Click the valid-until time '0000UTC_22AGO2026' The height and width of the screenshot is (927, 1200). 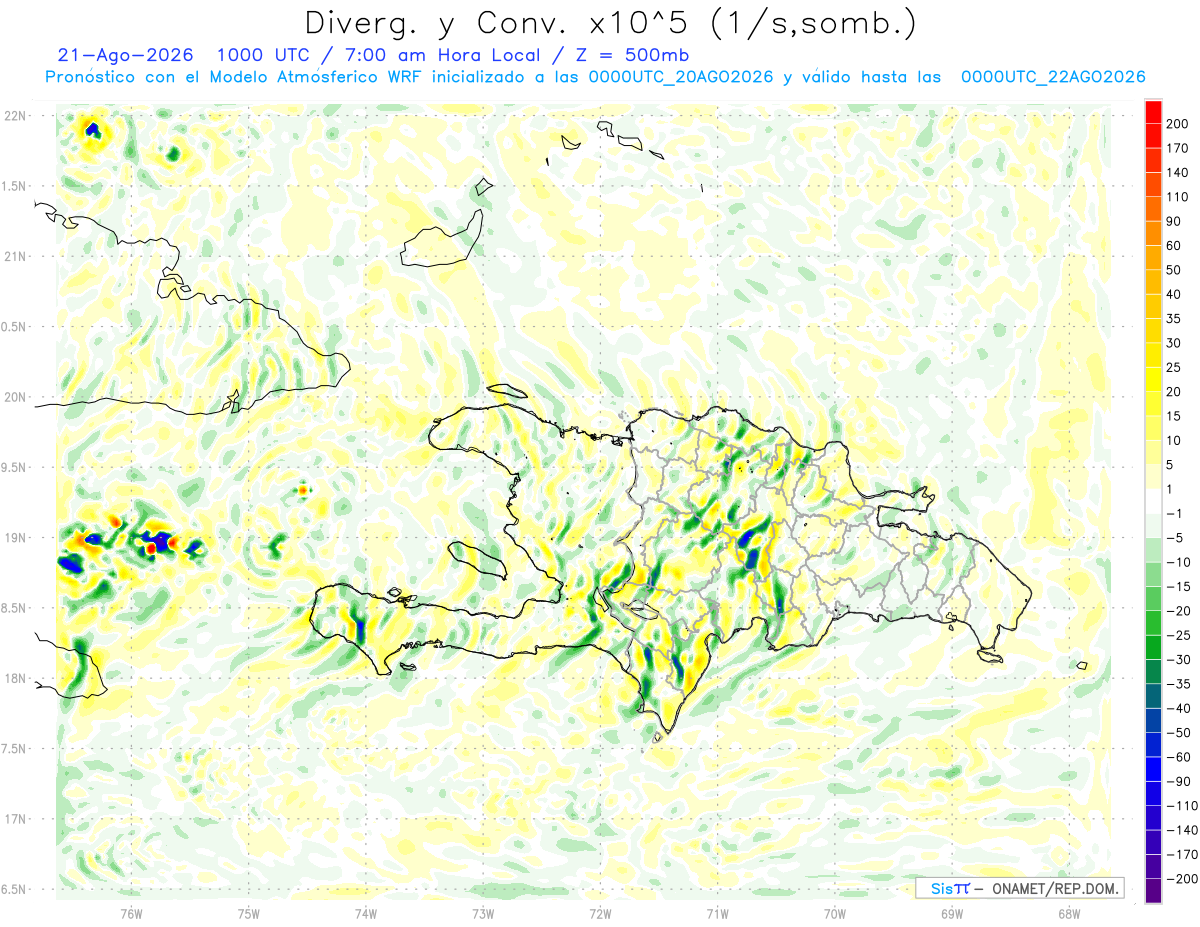(x=1053, y=77)
